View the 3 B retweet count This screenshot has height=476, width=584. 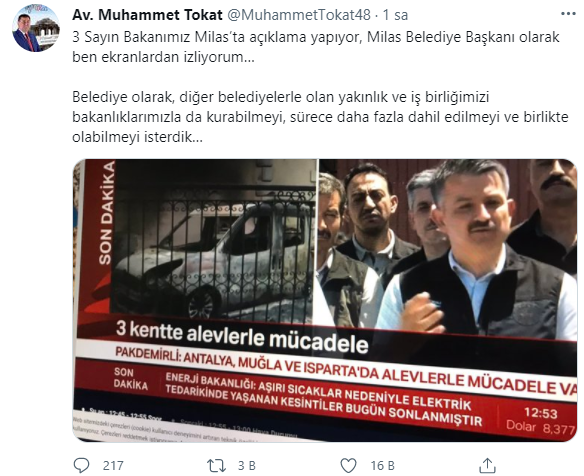(247, 466)
